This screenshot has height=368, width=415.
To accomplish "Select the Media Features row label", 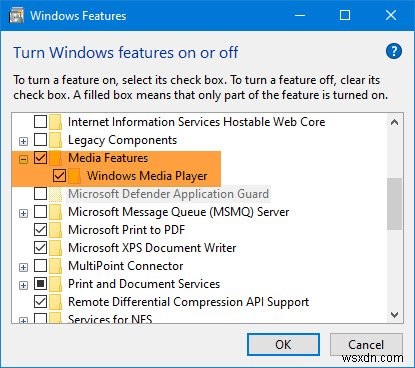I will click(x=108, y=158).
